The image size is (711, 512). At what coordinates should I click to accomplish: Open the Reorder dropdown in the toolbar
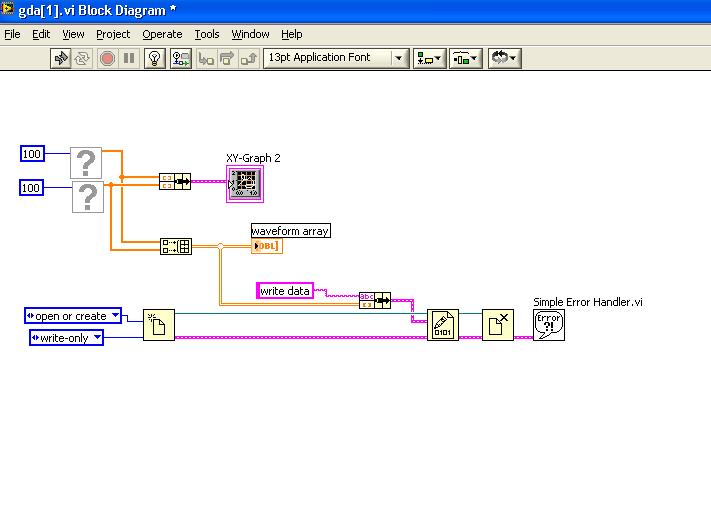coord(505,58)
